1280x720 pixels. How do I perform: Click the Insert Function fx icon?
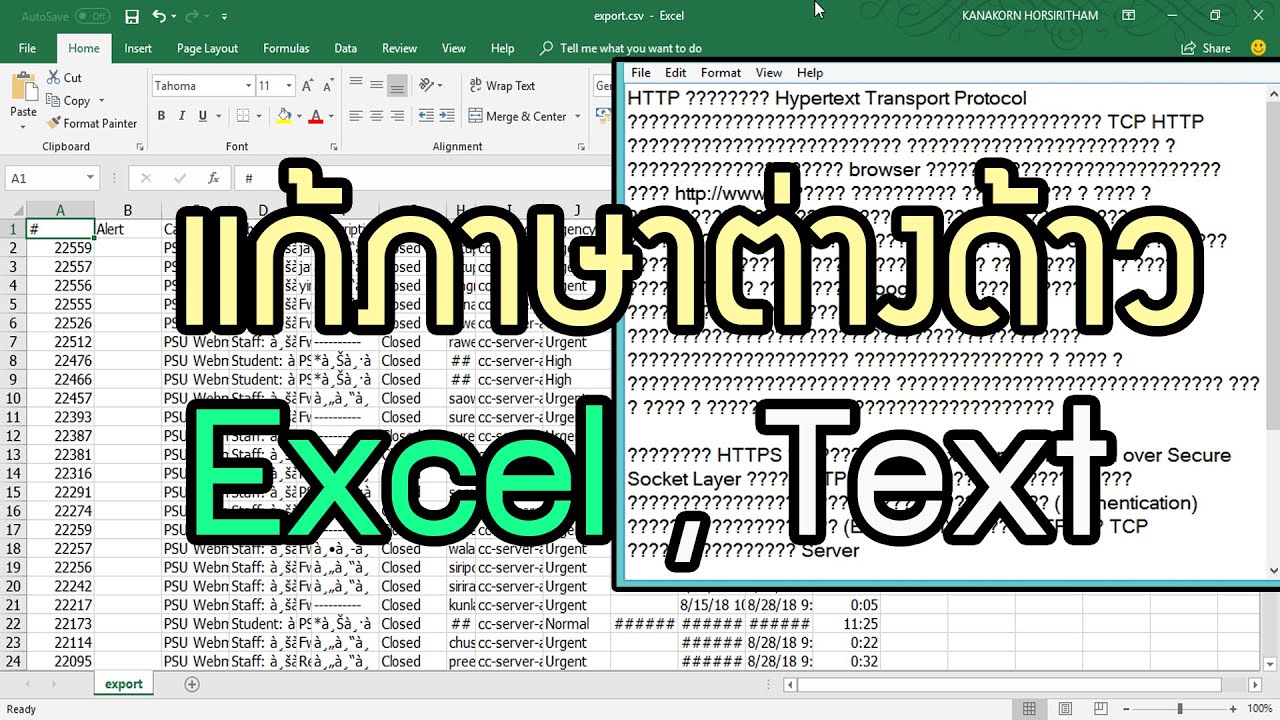(213, 178)
